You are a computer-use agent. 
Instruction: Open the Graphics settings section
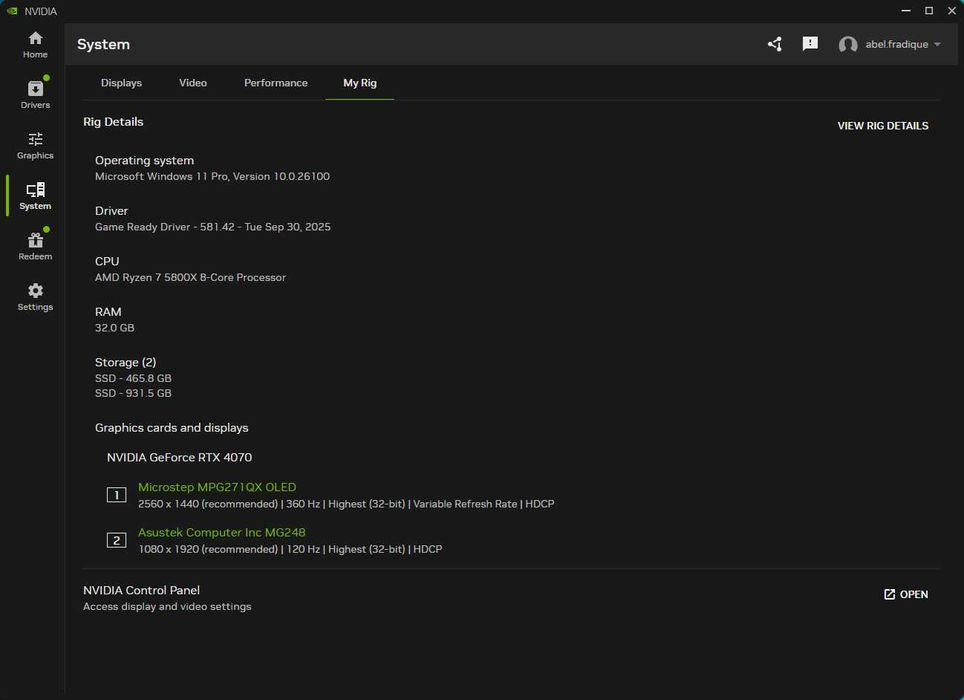point(35,145)
